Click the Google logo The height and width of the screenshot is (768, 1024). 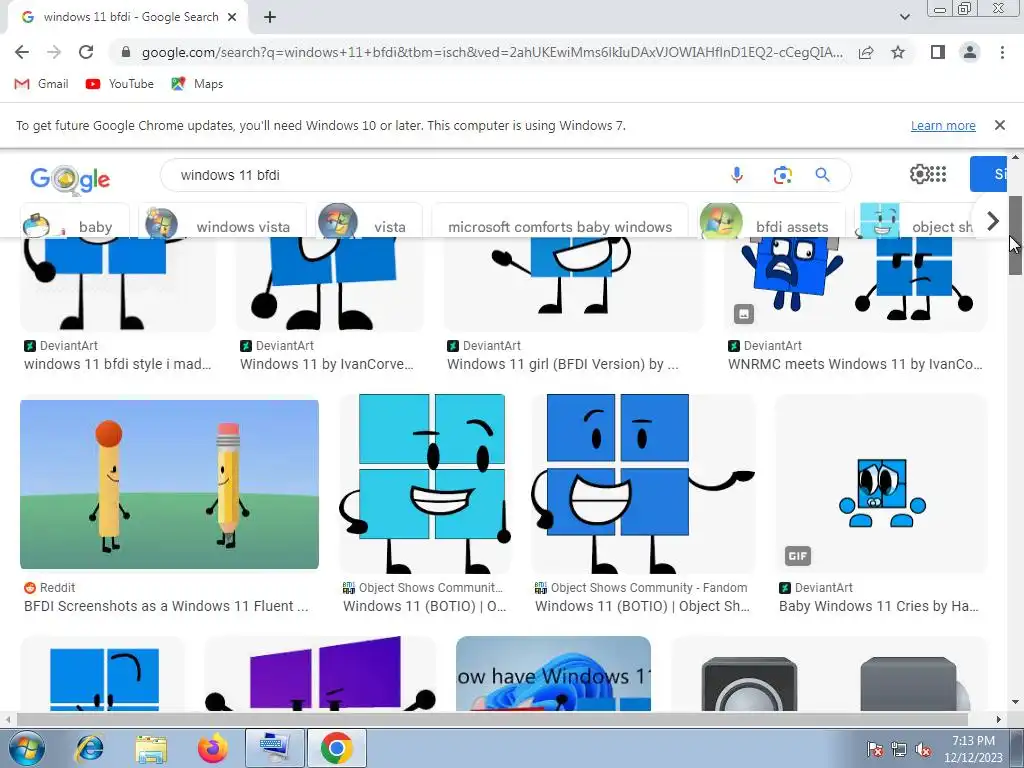[x=70, y=179]
